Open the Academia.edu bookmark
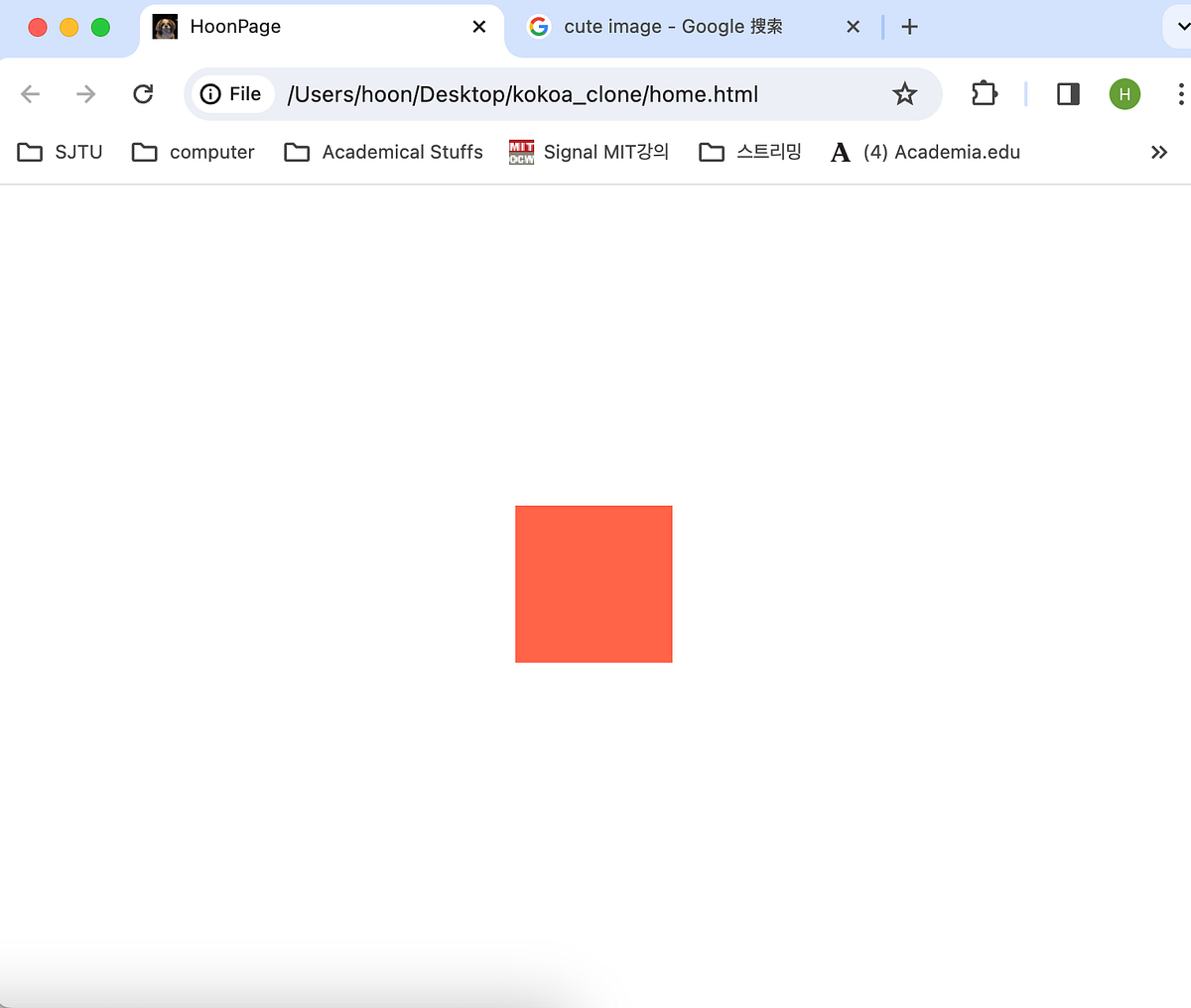This screenshot has width=1191, height=1008. pos(923,152)
